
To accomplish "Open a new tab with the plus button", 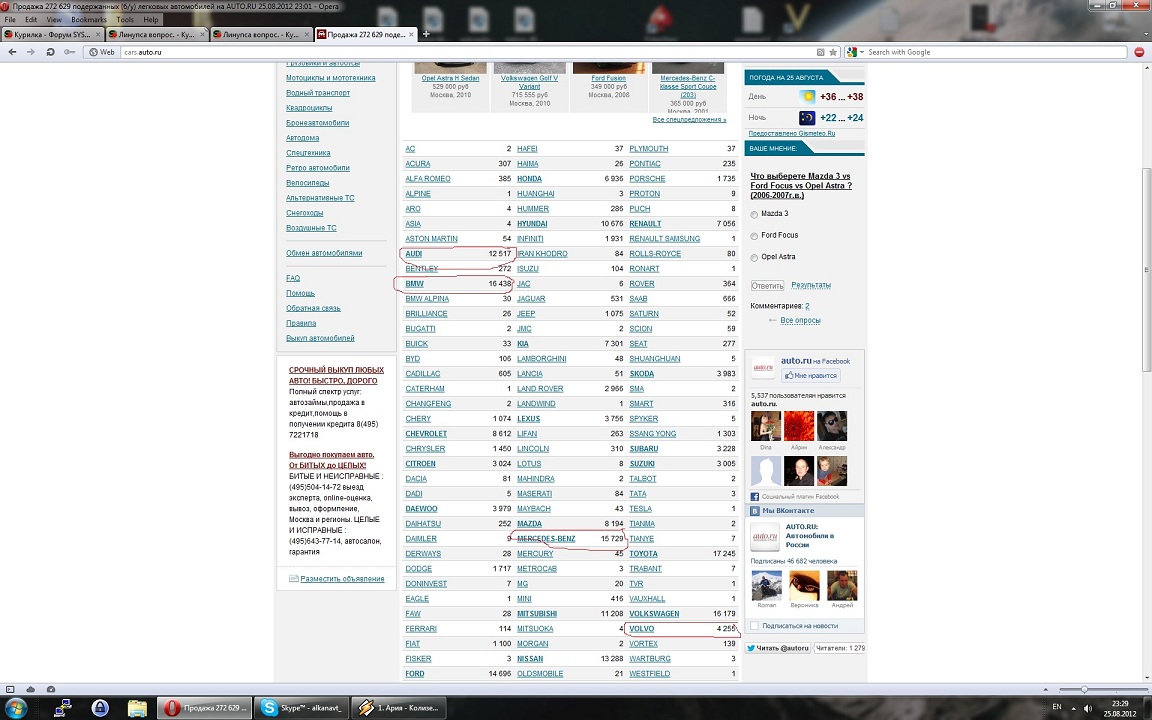I will coord(426,34).
